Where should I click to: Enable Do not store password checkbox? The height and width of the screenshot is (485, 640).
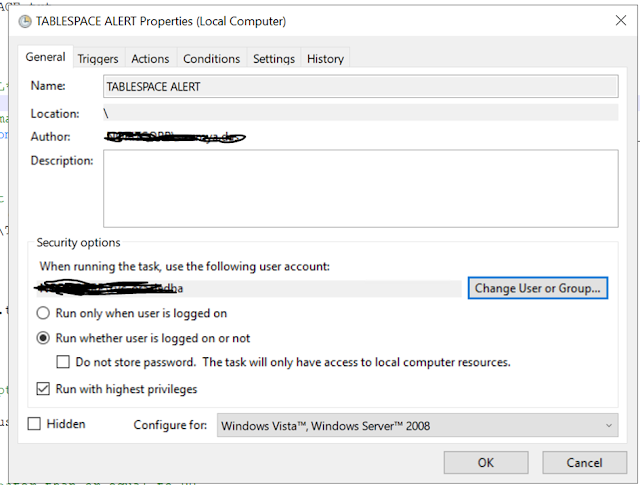[x=64, y=362]
